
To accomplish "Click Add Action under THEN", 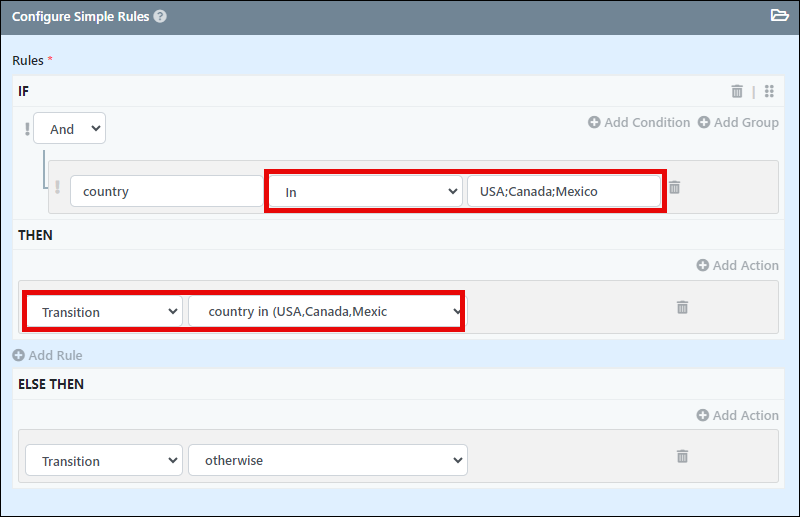I will coord(738,265).
